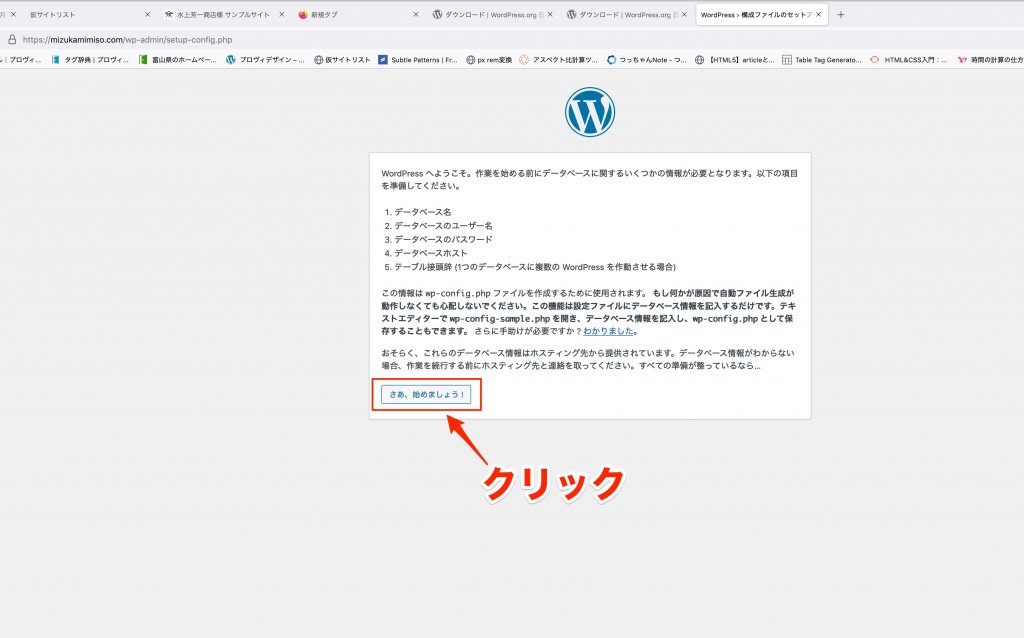This screenshot has height=638, width=1024.
Task: Open the アスペクト比計算ツール bookmark
Action: (560, 60)
